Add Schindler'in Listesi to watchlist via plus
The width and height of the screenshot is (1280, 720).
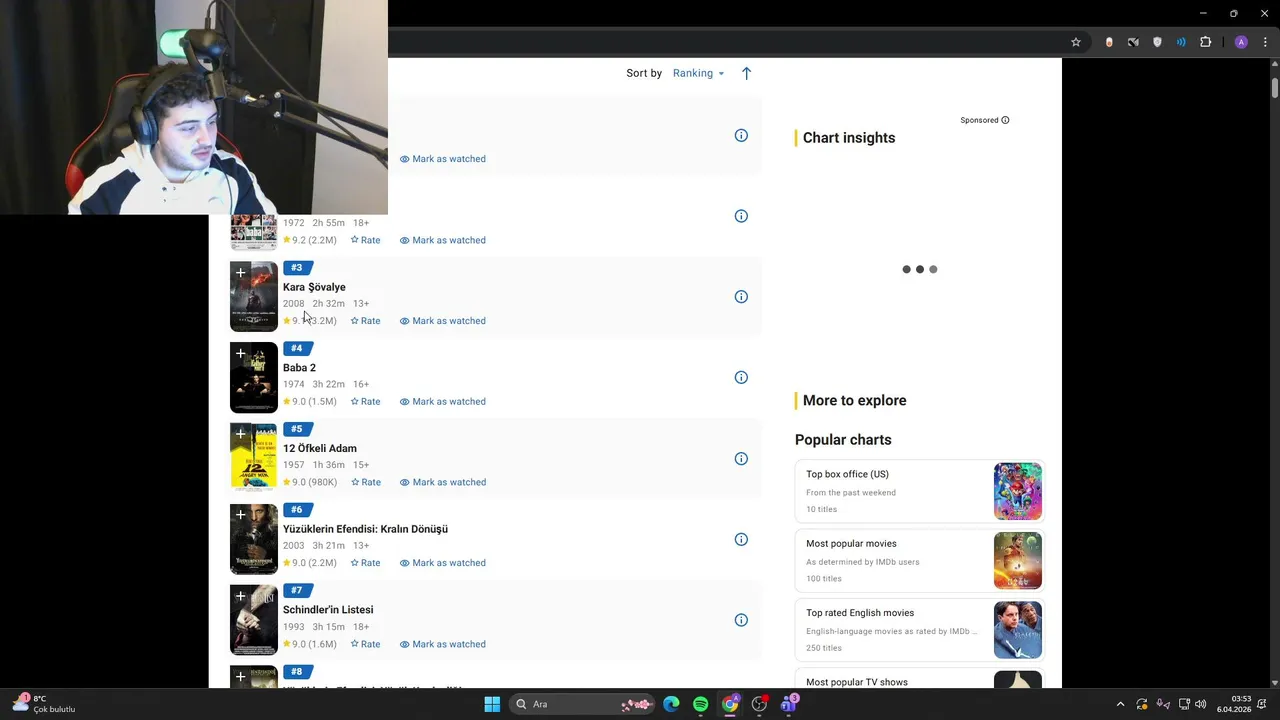click(240, 596)
